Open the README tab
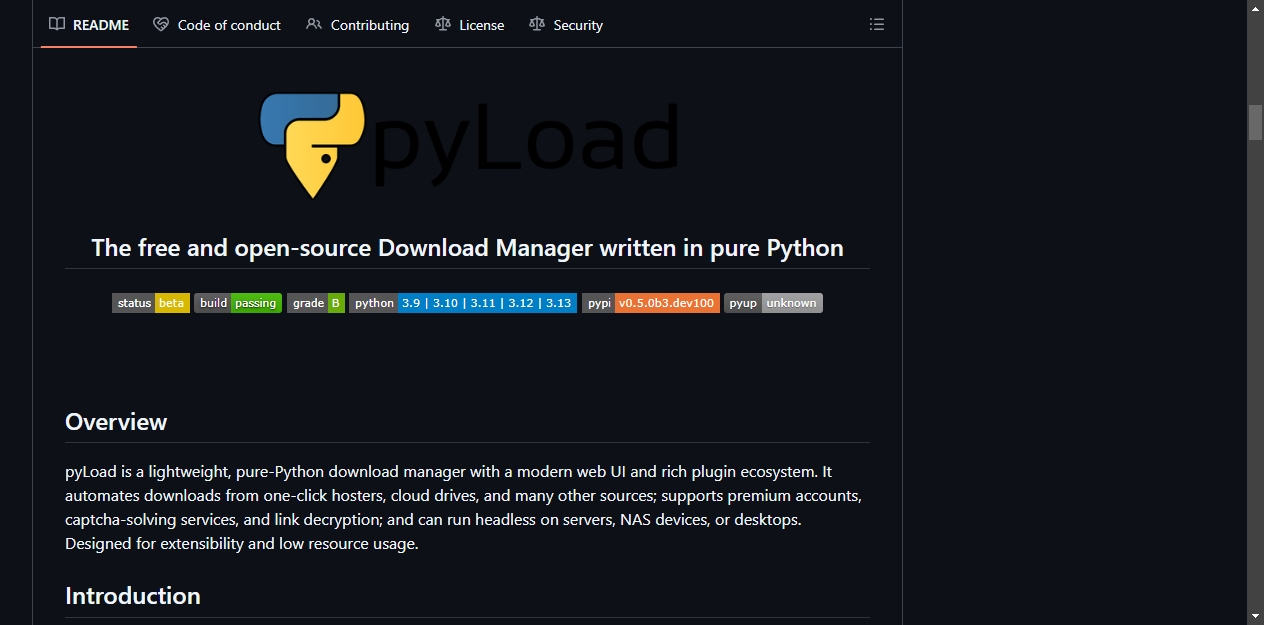The height and width of the screenshot is (625, 1264). 89,25
